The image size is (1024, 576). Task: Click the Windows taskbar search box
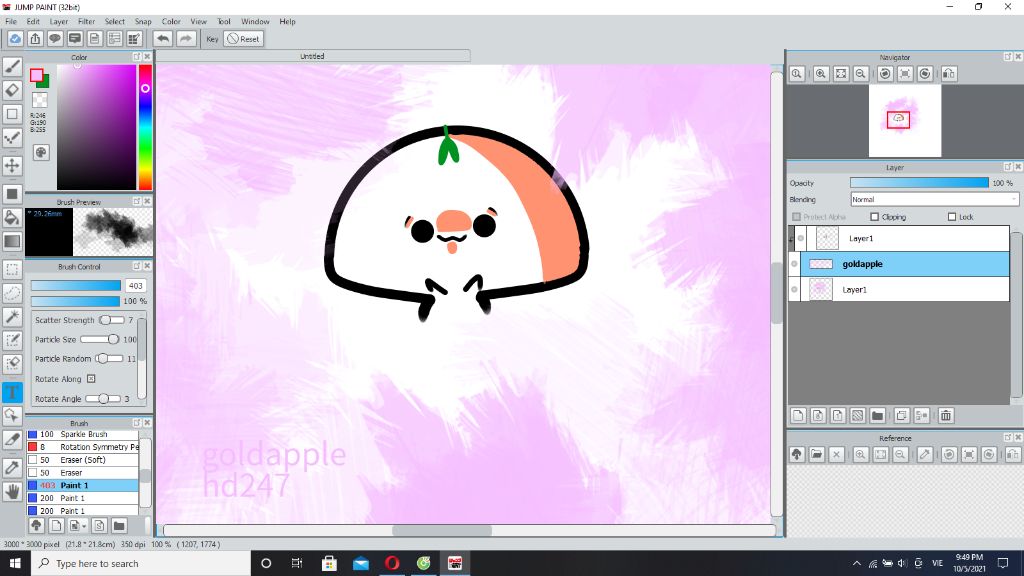tap(140, 563)
